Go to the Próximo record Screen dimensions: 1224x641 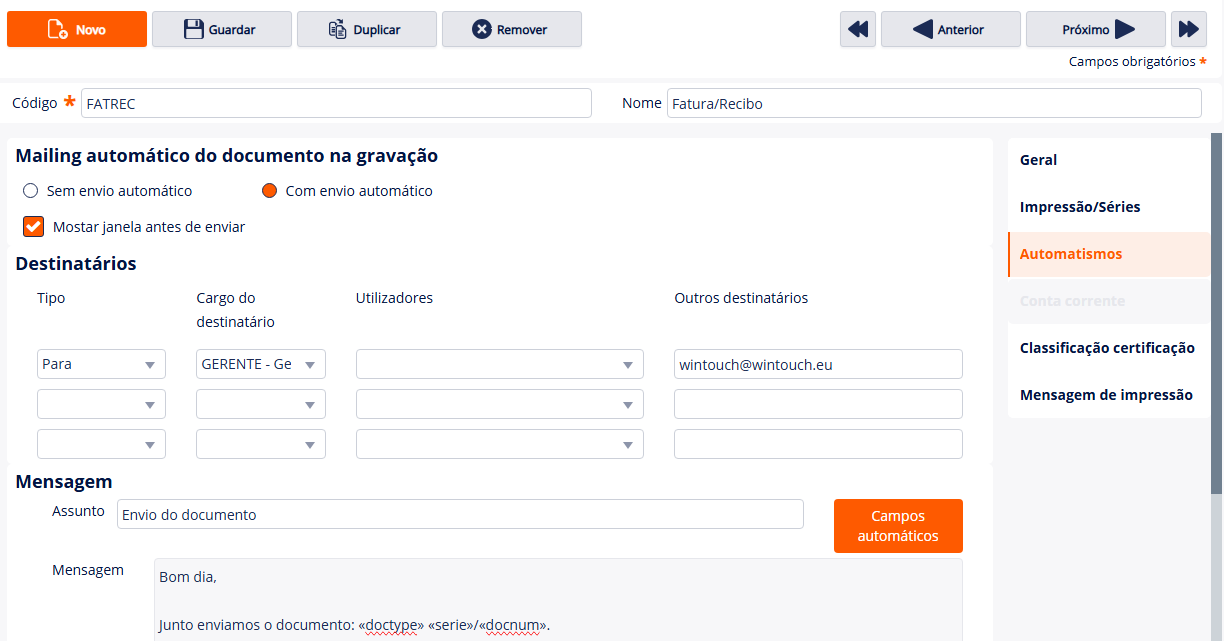tap(1095, 30)
